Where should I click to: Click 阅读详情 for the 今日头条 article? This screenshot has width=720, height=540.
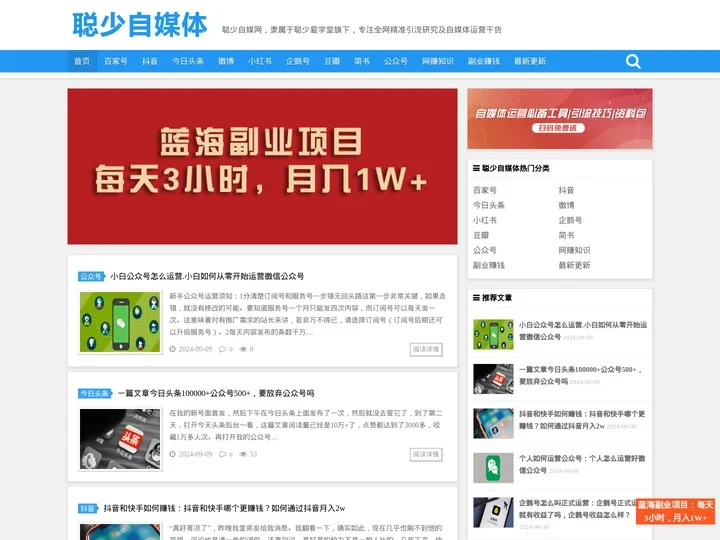click(x=426, y=455)
